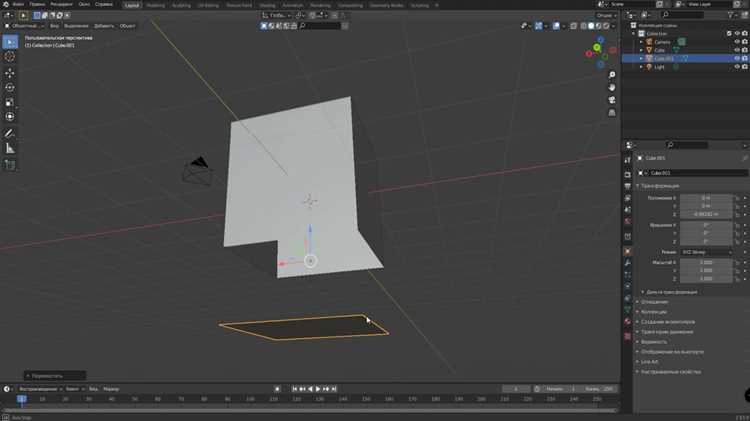
Task: Open the transform orientation Global dropdown
Action: pyautogui.click(x=276, y=15)
